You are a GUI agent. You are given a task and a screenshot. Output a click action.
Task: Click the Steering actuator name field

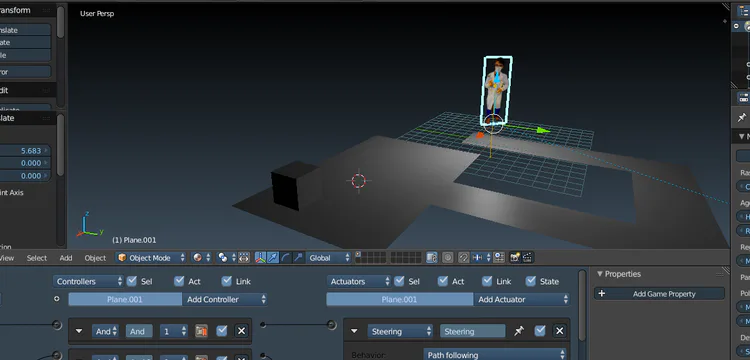click(473, 331)
